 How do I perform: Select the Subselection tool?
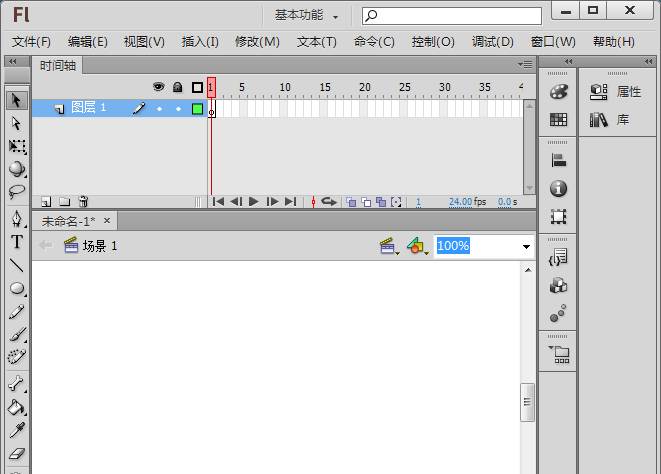[16, 123]
